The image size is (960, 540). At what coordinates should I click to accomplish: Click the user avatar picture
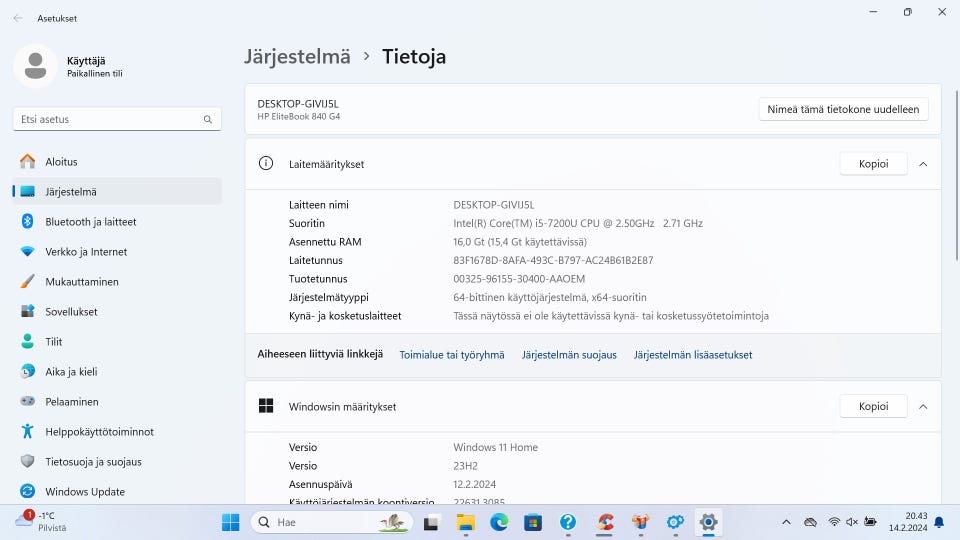pyautogui.click(x=36, y=66)
